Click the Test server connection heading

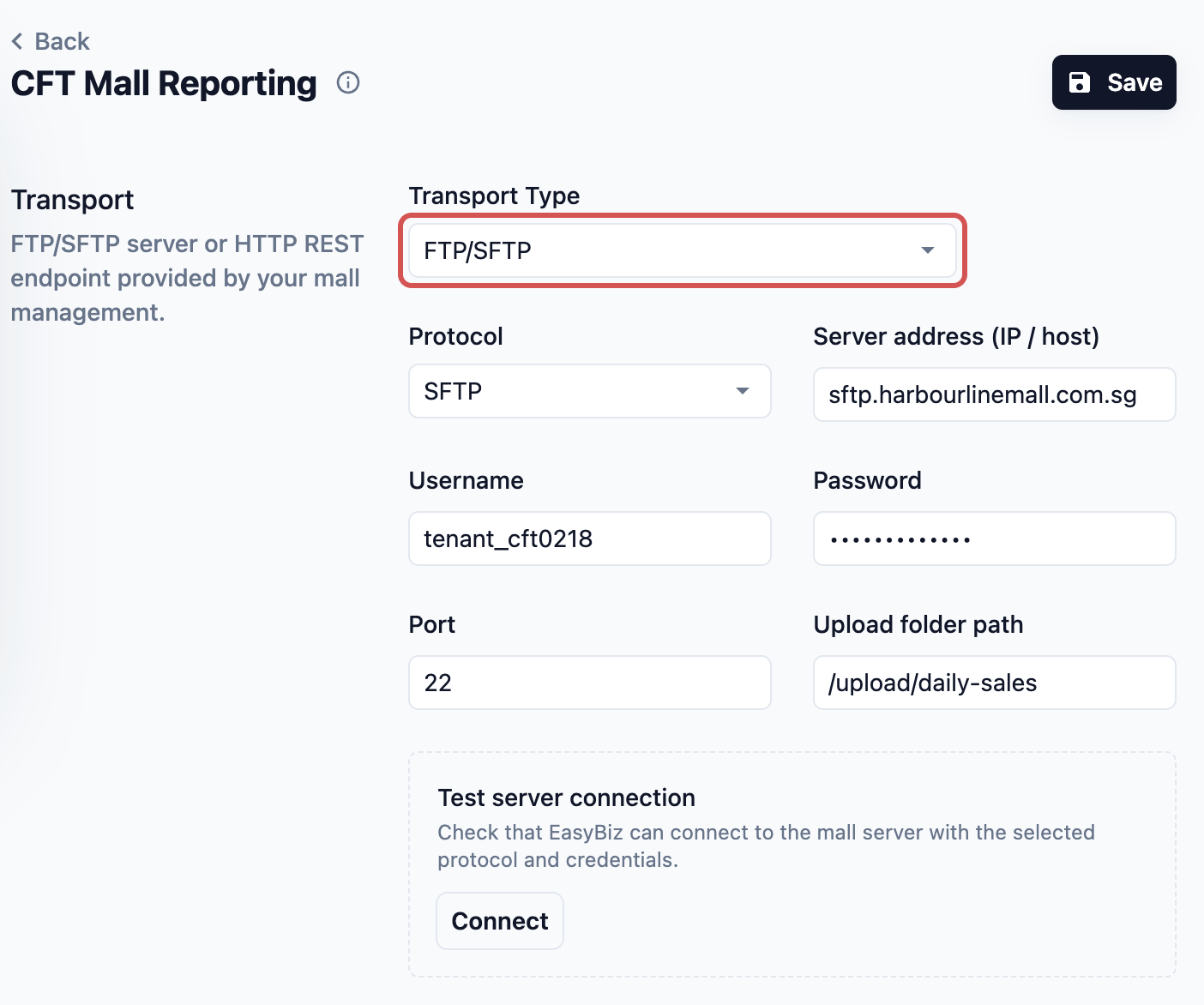click(x=567, y=797)
